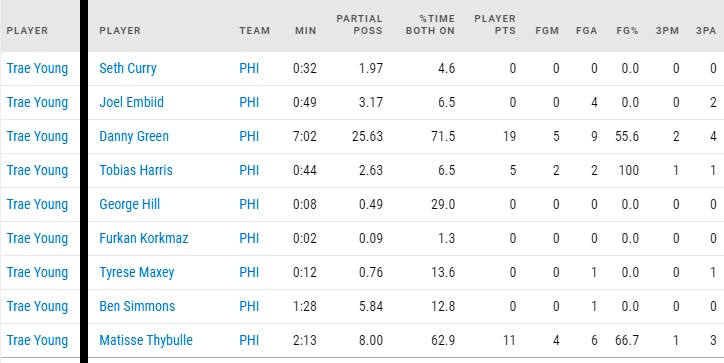Sort by PARTIAL POSS column header
724x363 pixels.
point(359,25)
